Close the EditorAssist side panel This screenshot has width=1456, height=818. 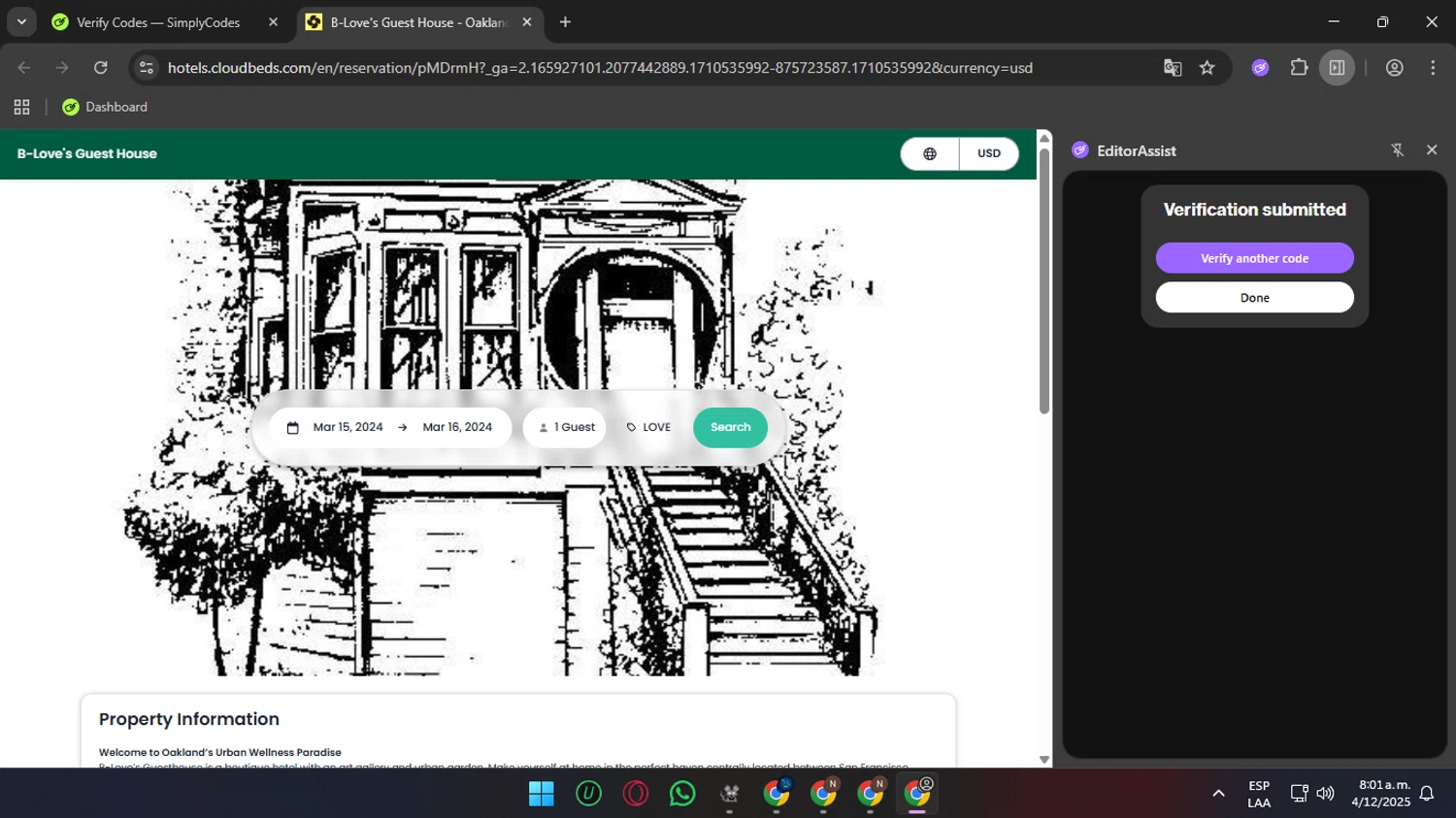1432,150
